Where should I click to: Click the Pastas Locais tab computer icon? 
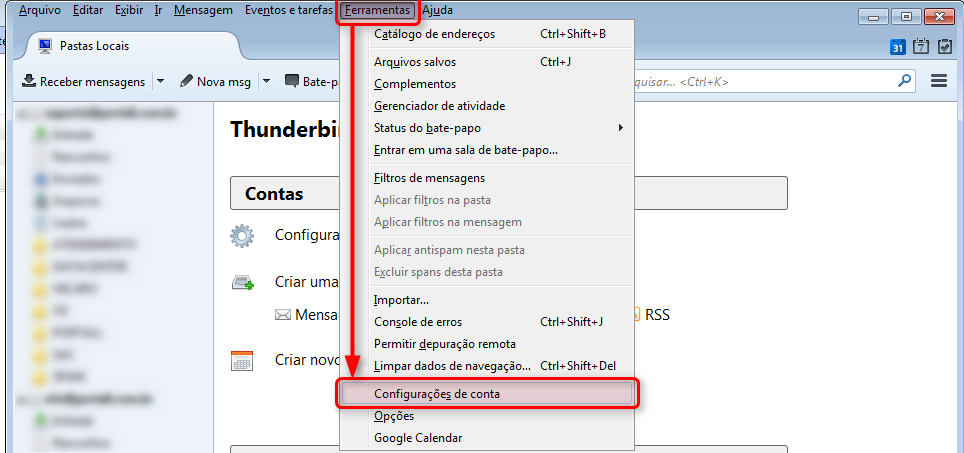45,46
